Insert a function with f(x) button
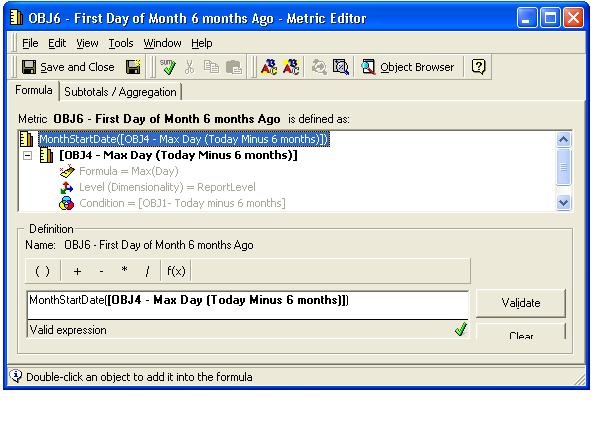Viewport: 593px width, 445px height. 176,271
